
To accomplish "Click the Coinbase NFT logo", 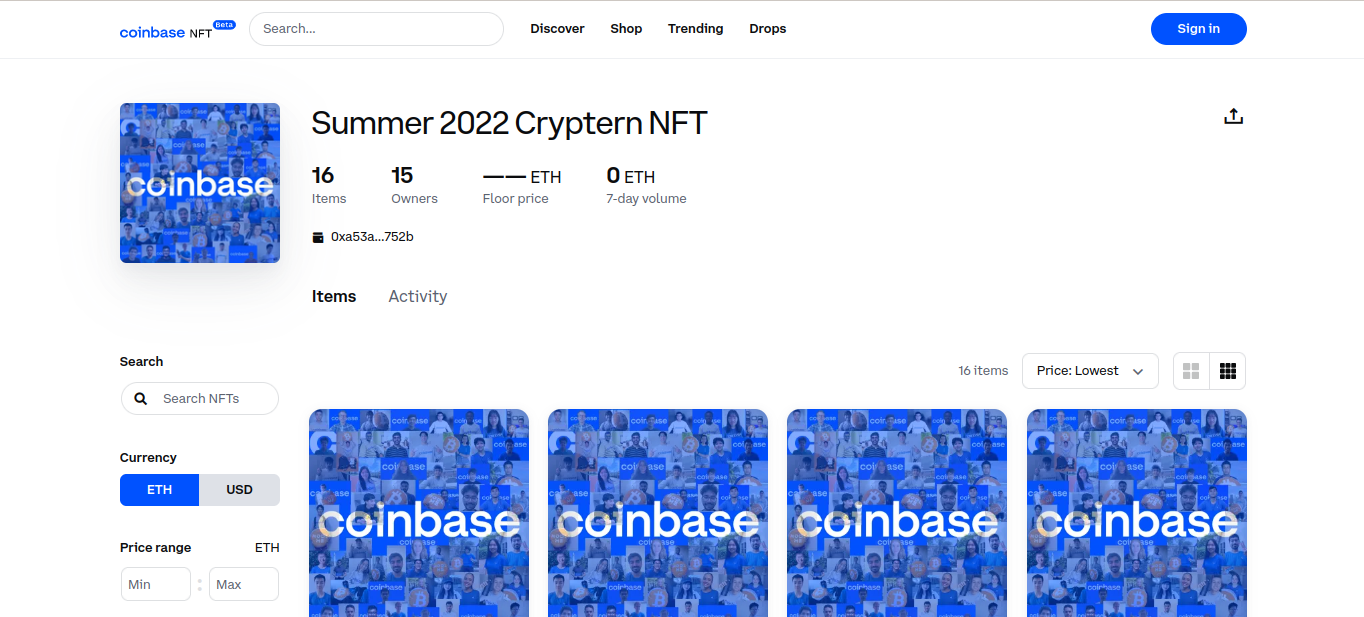I will pos(177,30).
